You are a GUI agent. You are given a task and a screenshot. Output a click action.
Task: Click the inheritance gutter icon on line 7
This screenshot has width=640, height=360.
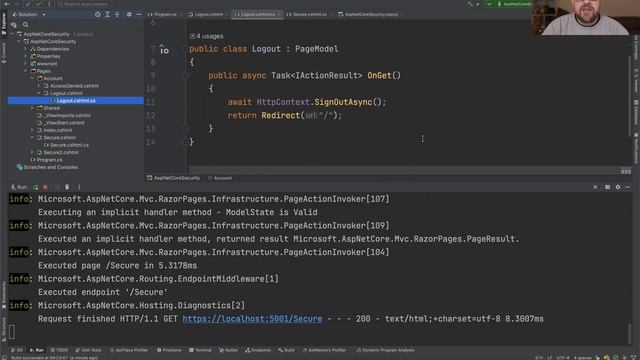[x=164, y=50]
